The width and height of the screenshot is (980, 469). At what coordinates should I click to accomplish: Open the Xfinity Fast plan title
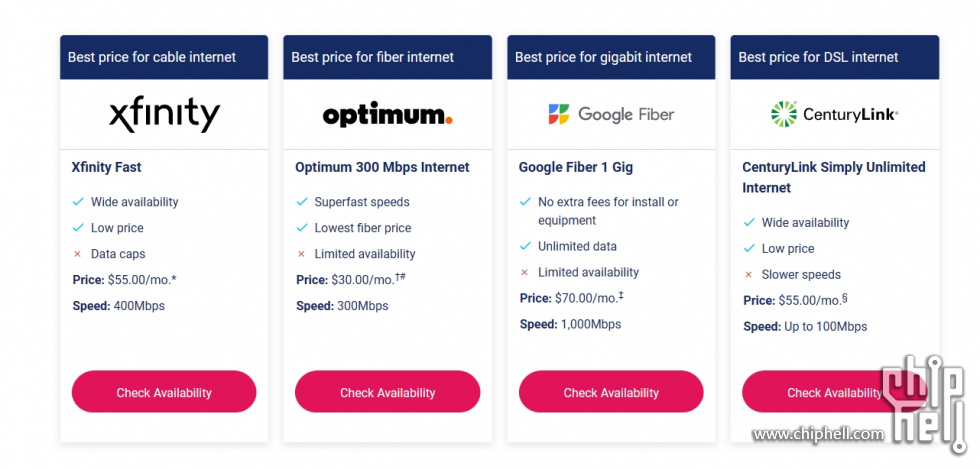pyautogui.click(x=107, y=168)
